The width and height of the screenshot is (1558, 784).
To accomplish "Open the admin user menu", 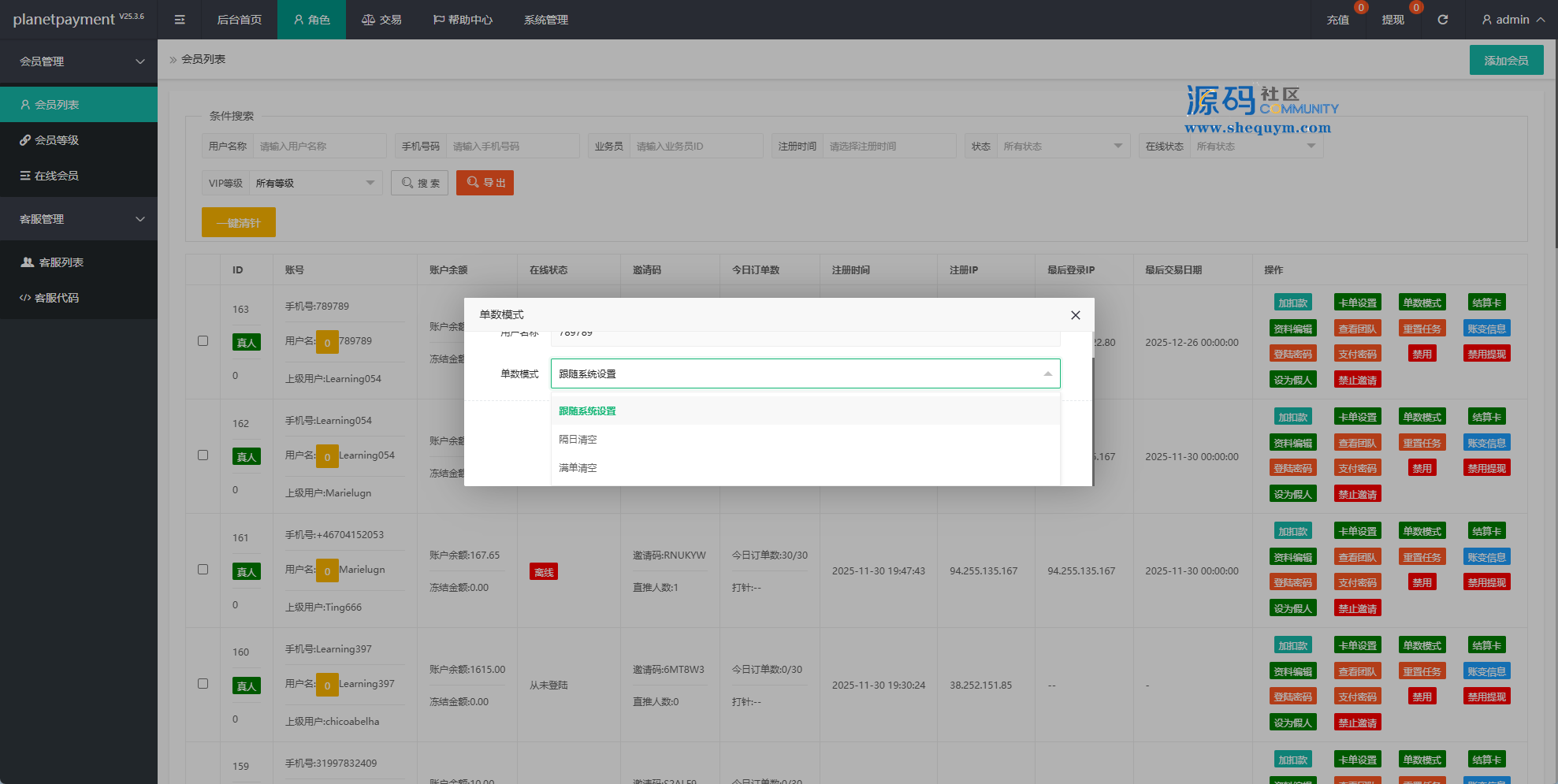I will tap(1512, 20).
